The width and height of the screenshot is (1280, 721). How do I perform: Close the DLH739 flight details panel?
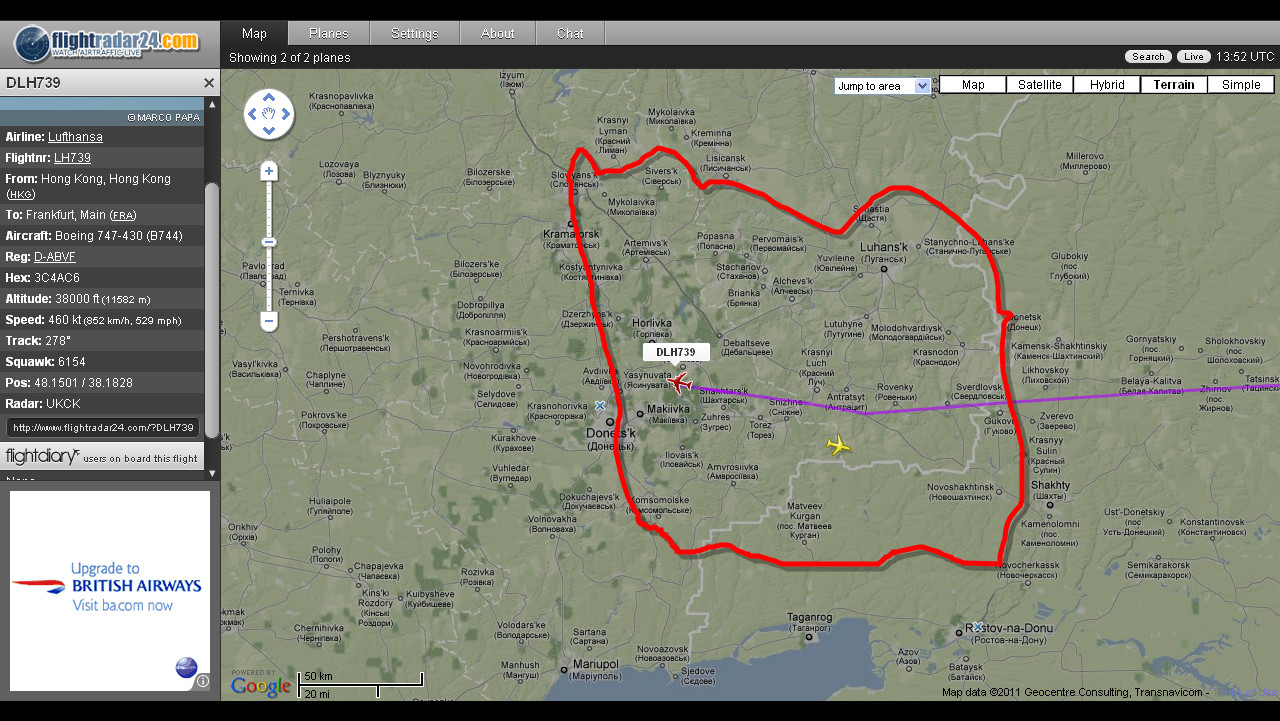pos(209,83)
